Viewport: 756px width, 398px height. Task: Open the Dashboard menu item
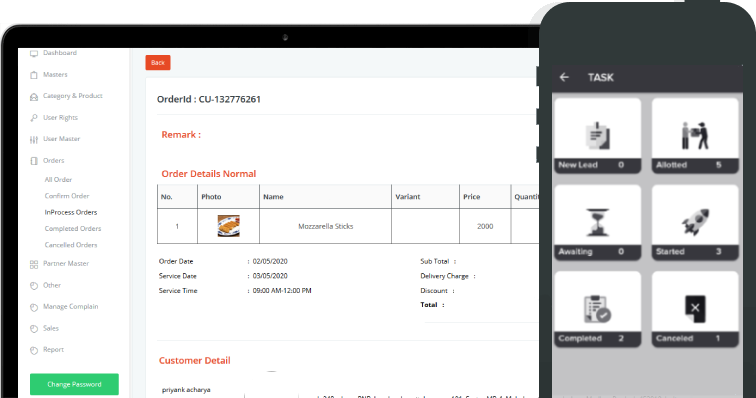click(60, 53)
